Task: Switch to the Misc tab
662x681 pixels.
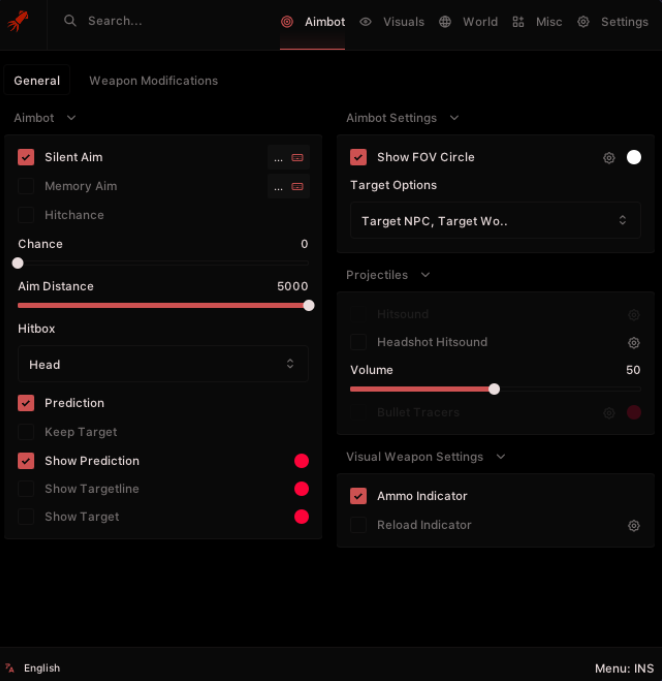Action: (537, 22)
